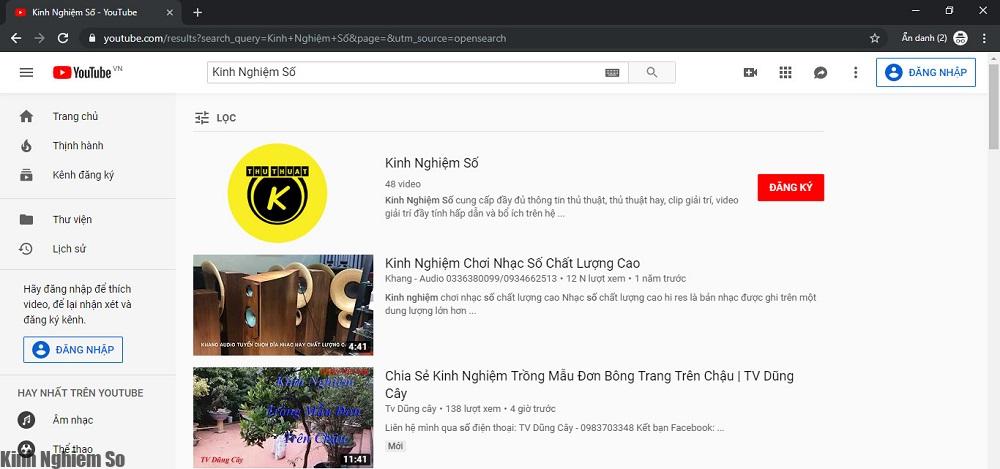
Task: Click the HAY NHẤT TRÊN YOUTUBE heading
Action: [80, 393]
